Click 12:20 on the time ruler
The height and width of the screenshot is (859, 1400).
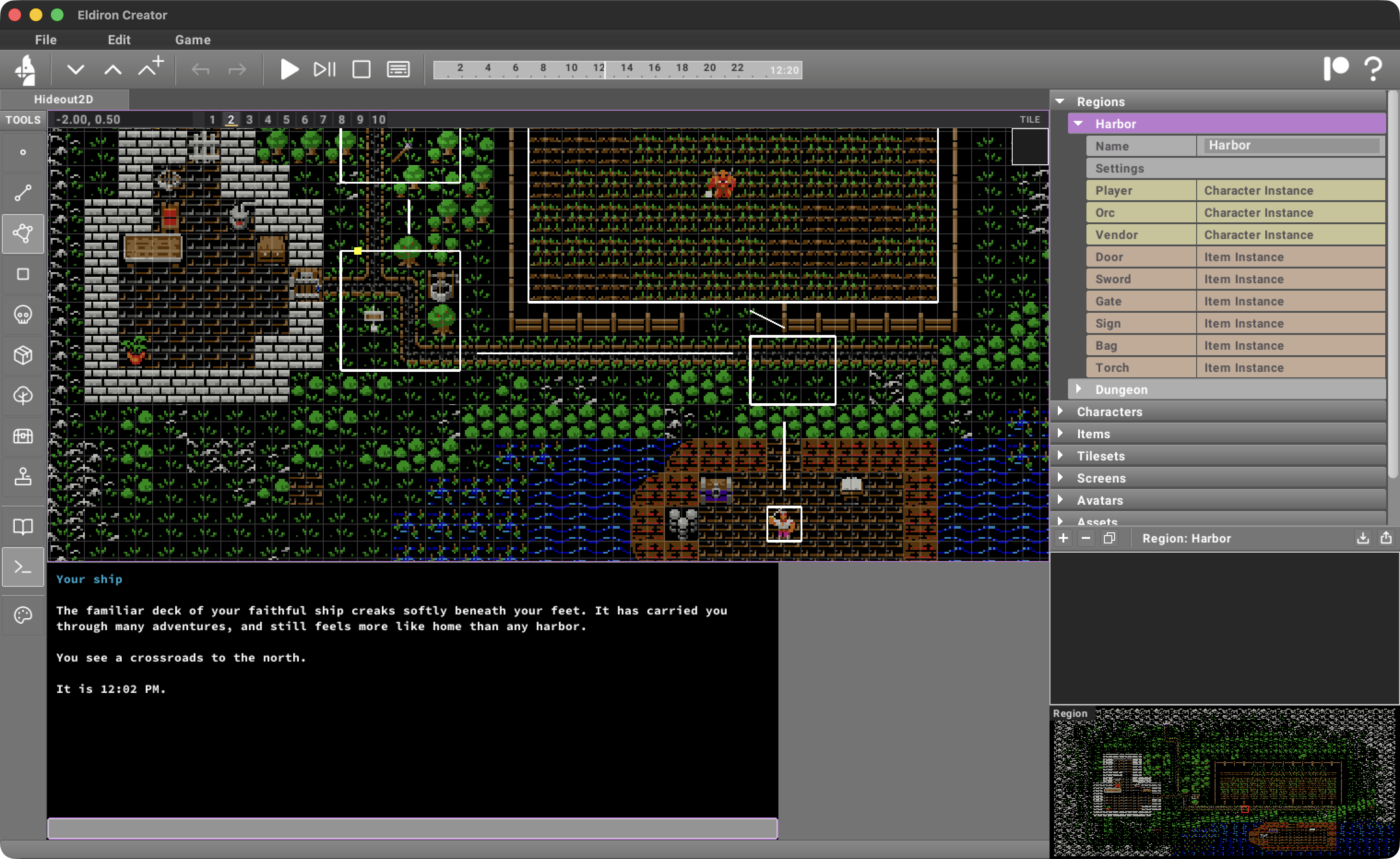point(786,69)
